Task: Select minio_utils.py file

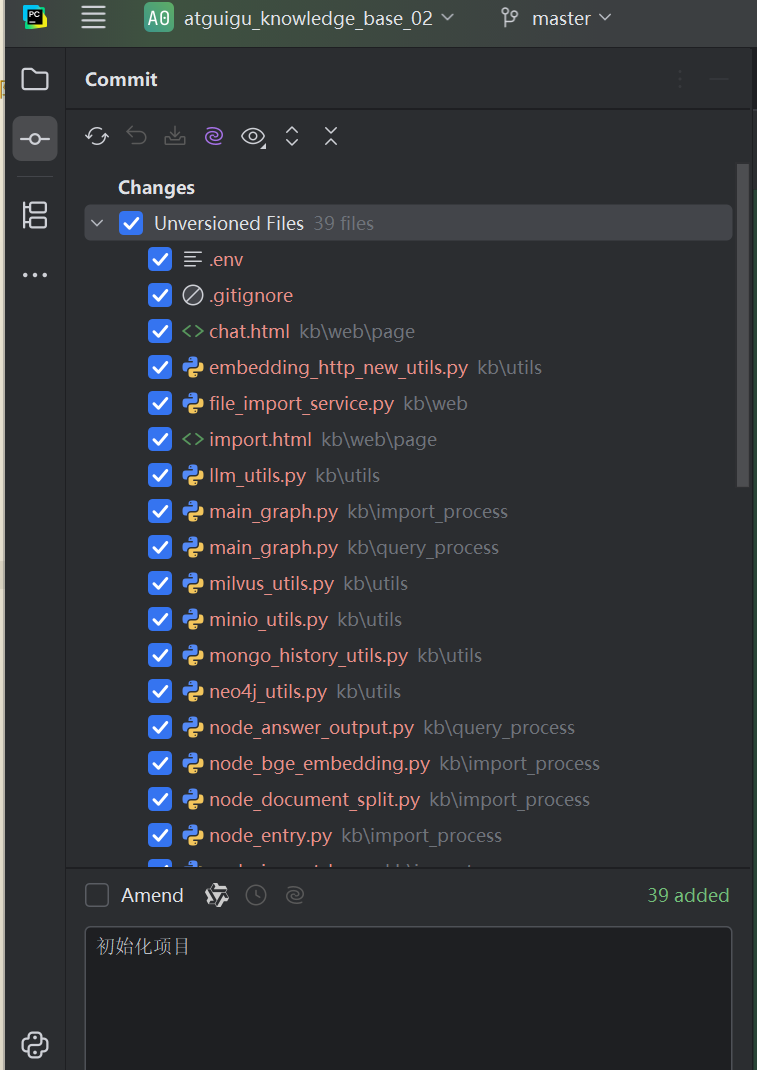Action: (268, 620)
